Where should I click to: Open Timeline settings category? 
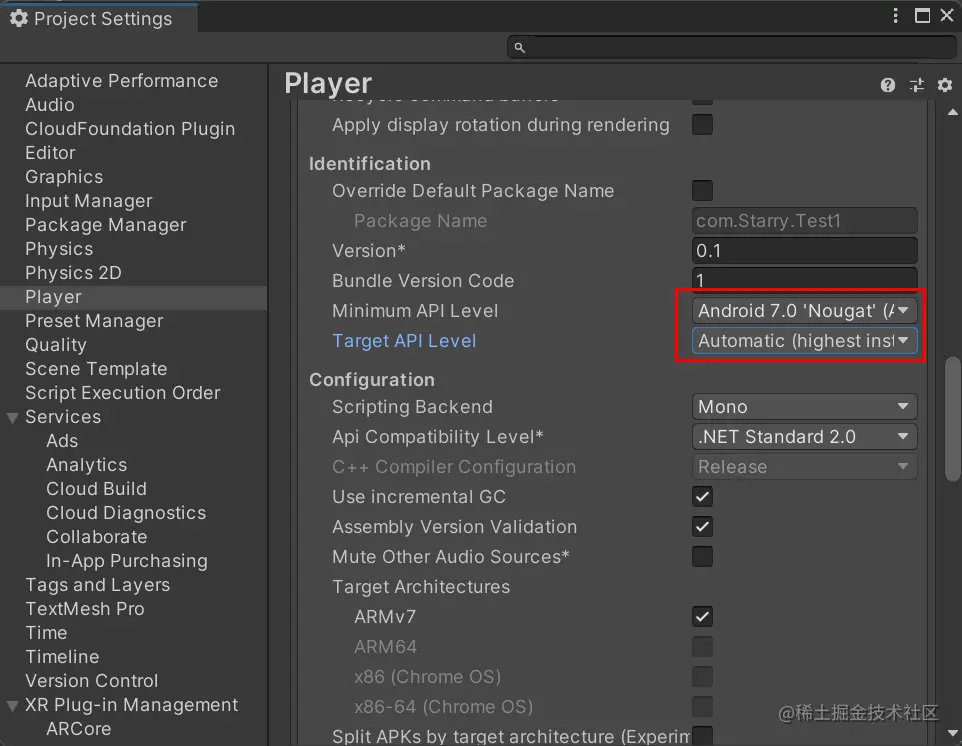[62, 656]
